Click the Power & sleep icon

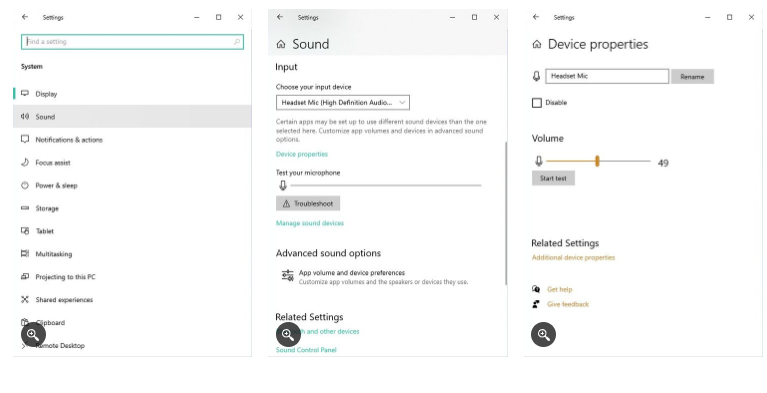pos(25,185)
